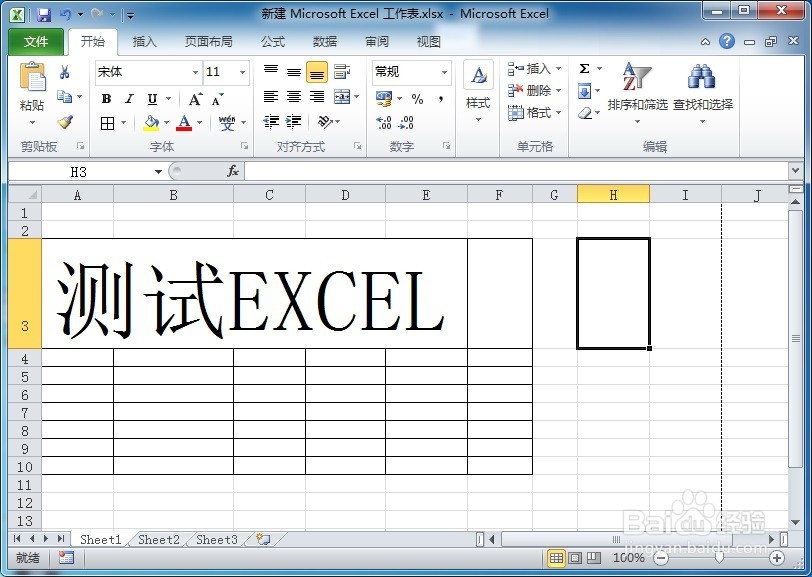The width and height of the screenshot is (812, 577).
Task: Switch to Sheet2 worksheet
Action: (x=158, y=539)
